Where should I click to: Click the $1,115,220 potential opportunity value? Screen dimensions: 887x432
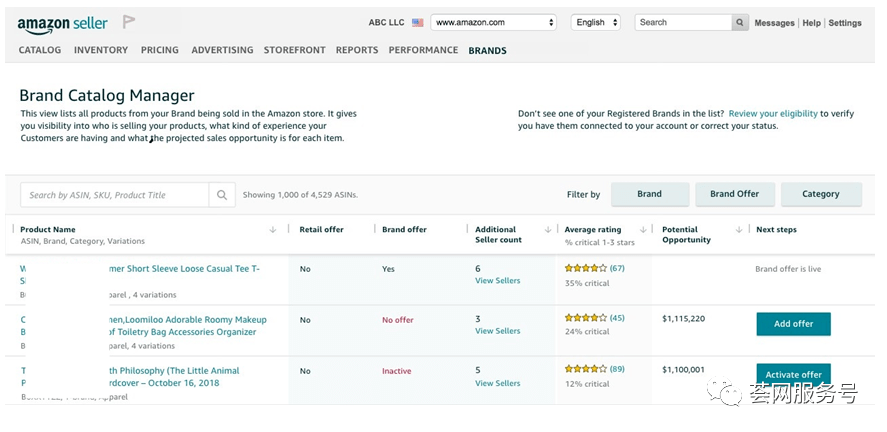pos(683,319)
